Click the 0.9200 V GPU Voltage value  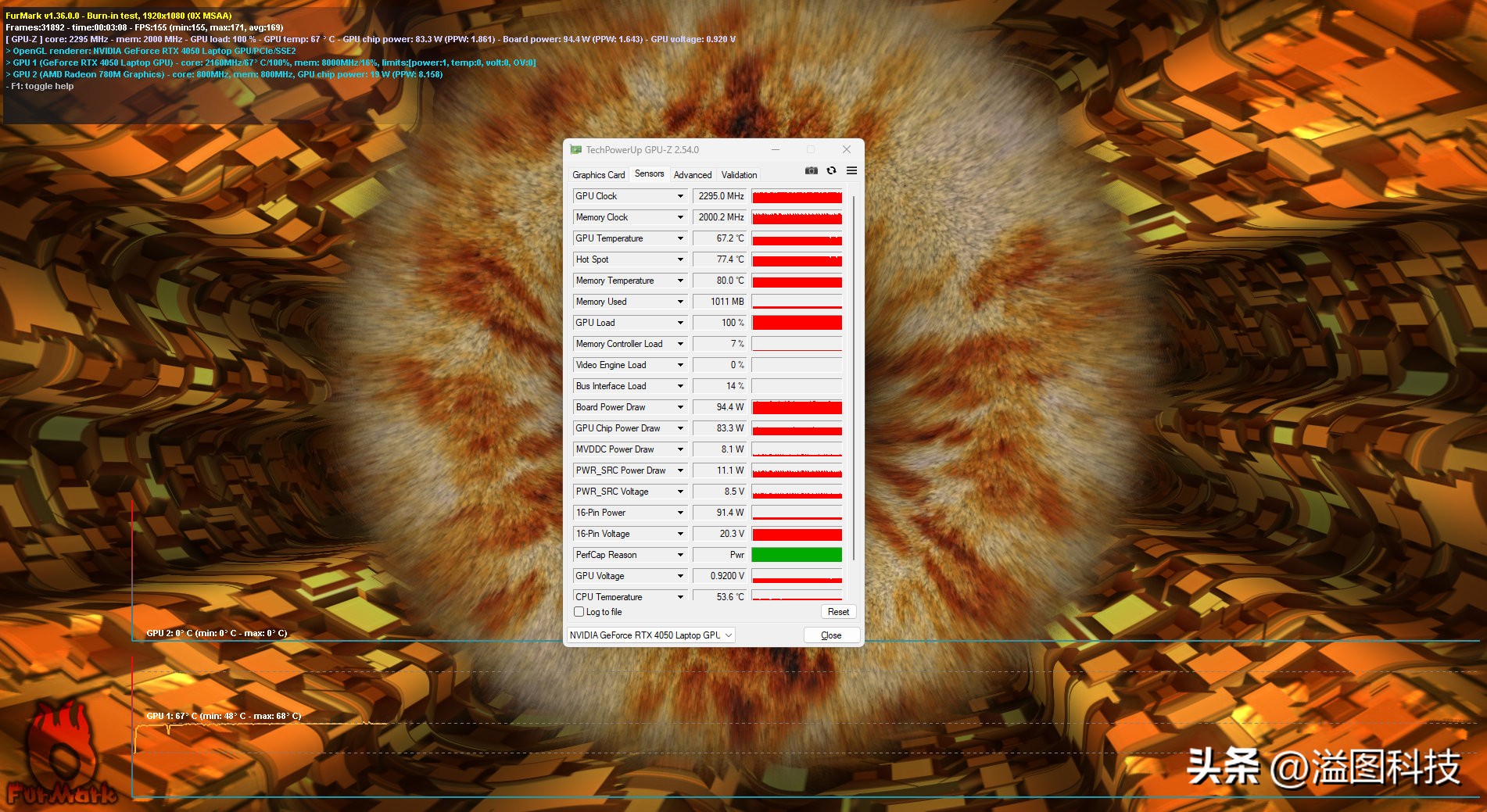tap(720, 576)
